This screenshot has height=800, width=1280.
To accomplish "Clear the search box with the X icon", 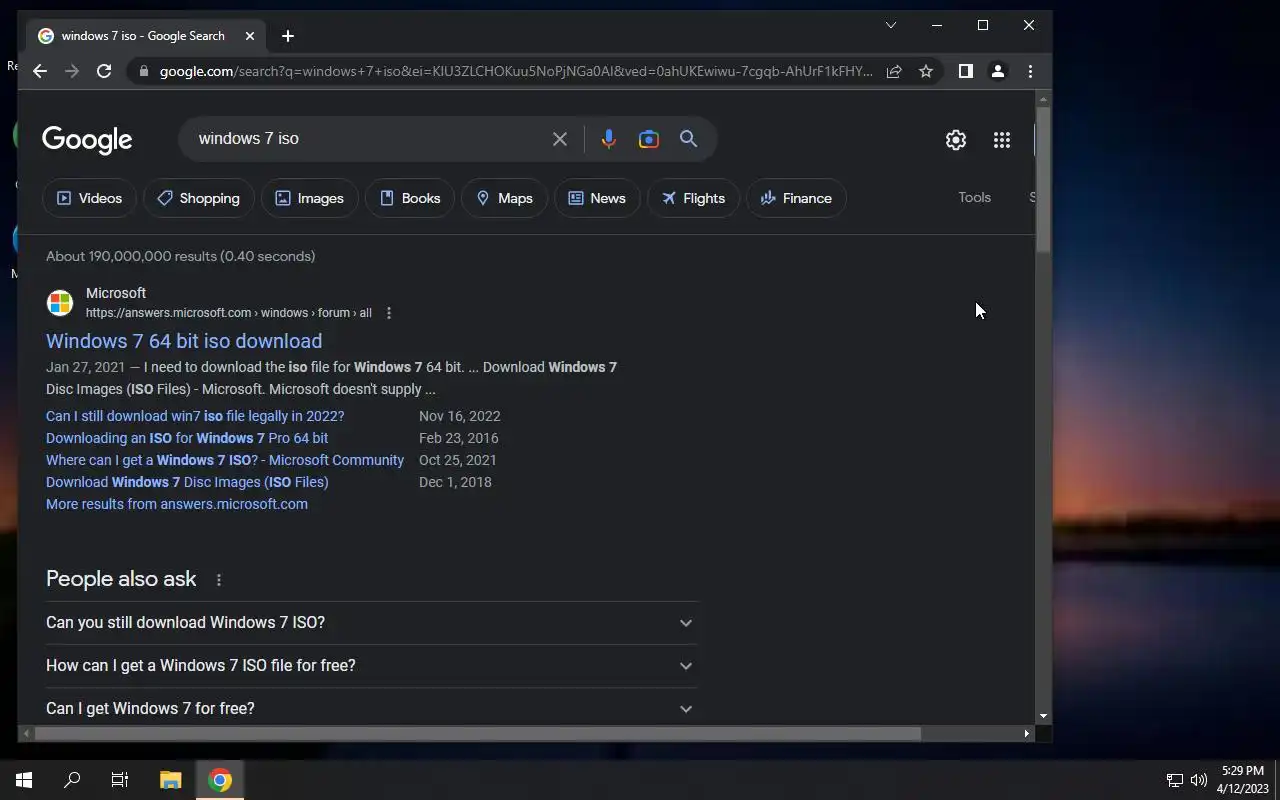I will coord(560,139).
